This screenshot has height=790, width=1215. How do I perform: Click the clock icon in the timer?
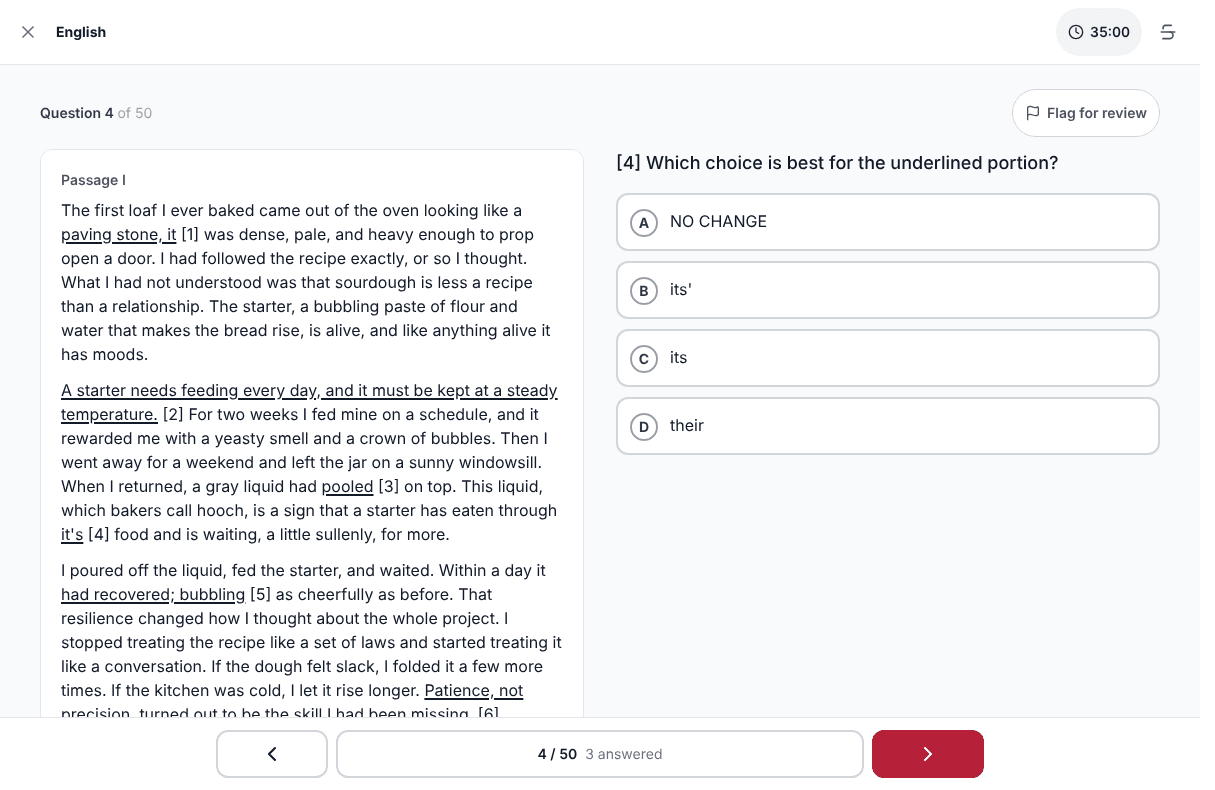coord(1076,32)
